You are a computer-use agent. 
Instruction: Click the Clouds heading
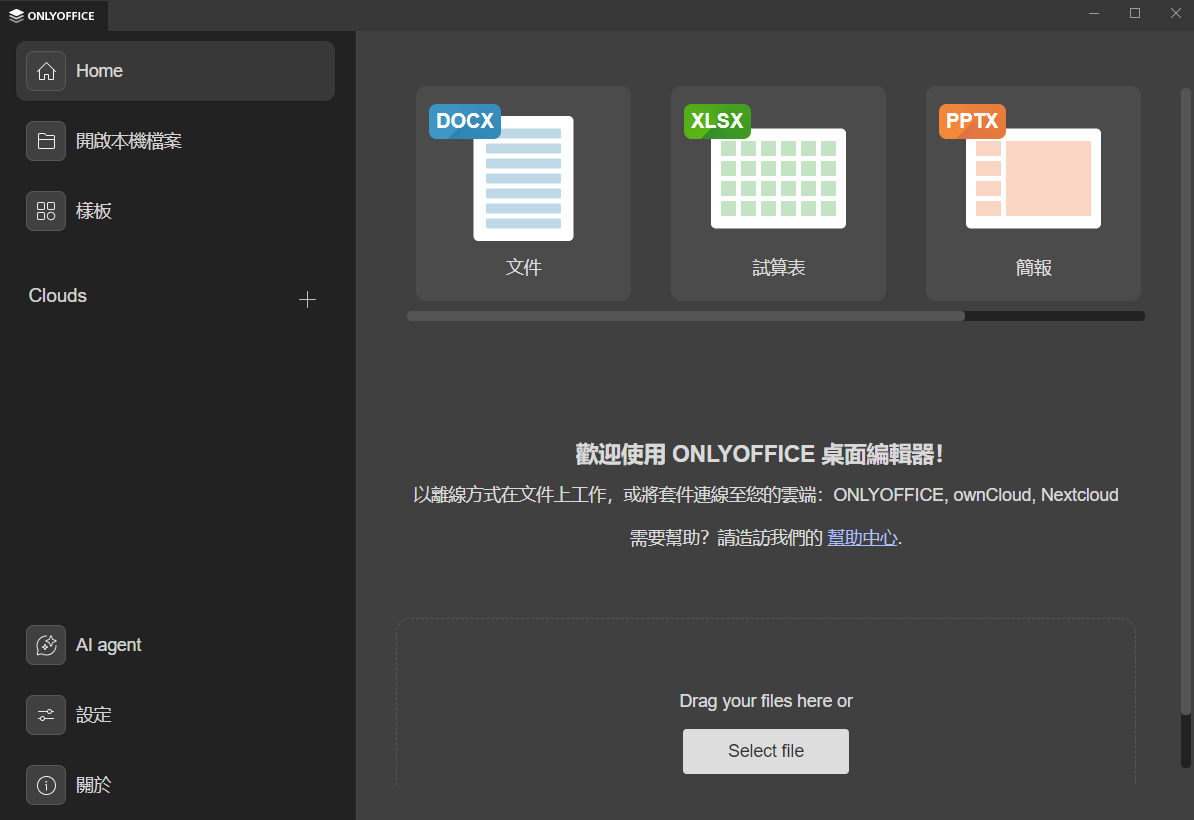coord(58,295)
